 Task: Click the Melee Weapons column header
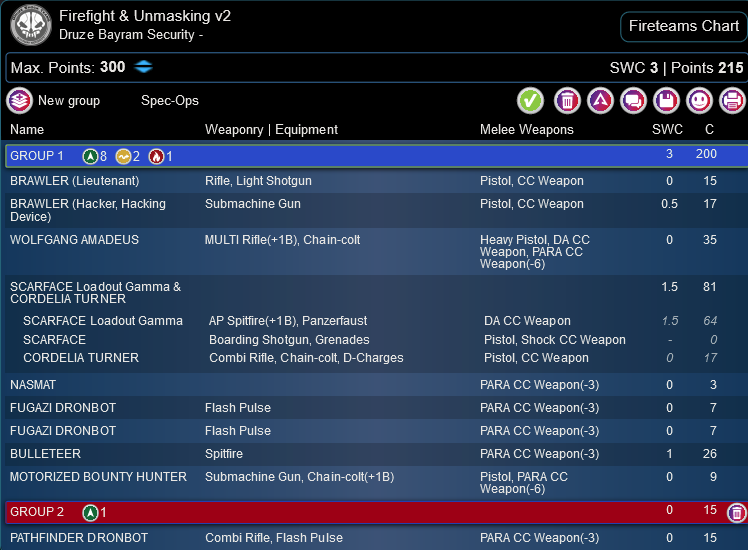point(527,130)
